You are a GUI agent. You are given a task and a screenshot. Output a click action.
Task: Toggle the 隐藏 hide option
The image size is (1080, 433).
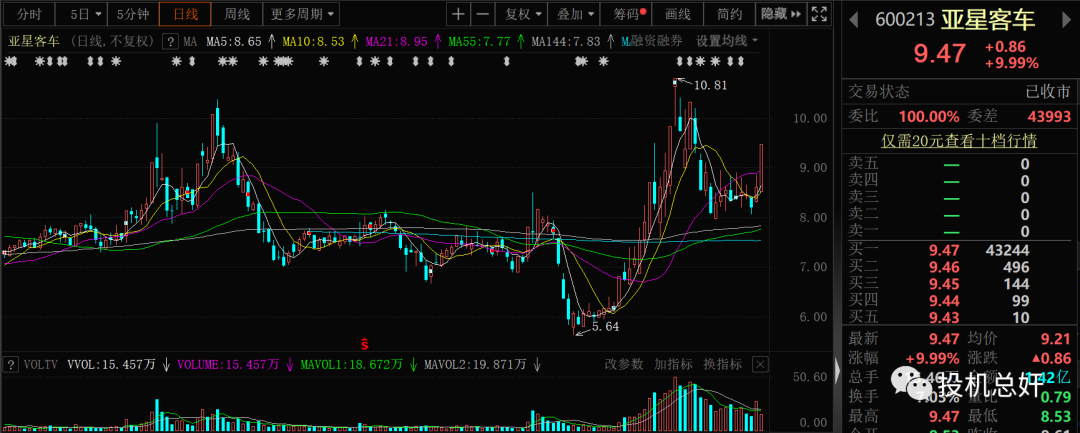(775, 14)
